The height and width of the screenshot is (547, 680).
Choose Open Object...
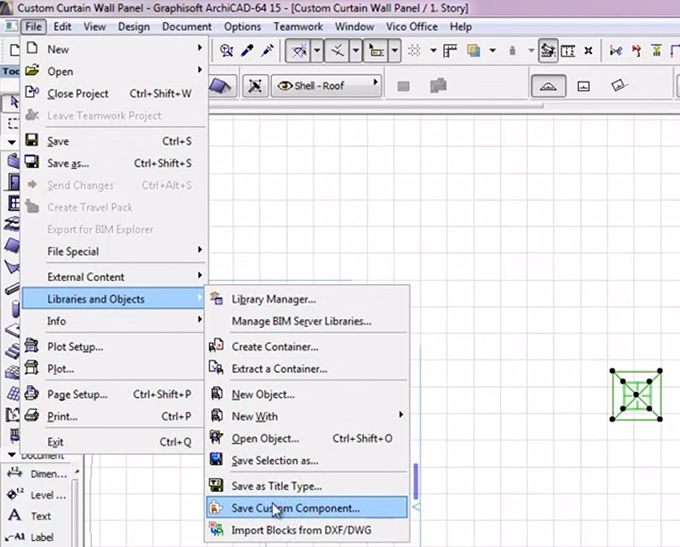(x=307, y=439)
